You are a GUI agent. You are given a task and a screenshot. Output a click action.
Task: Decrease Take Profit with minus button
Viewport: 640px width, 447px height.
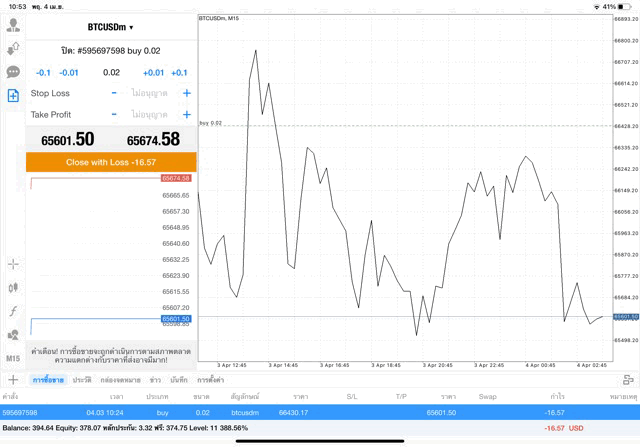[x=114, y=115]
